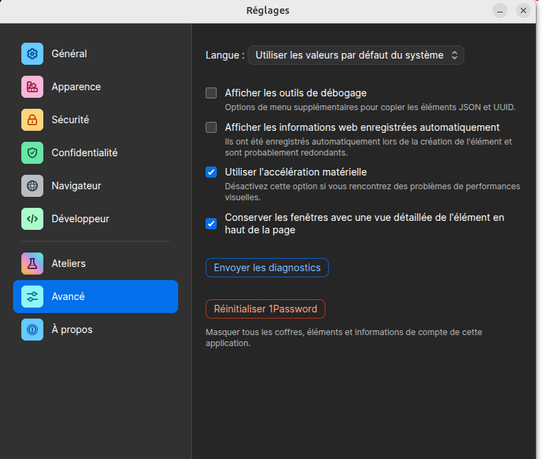
Task: Click the Avancé sliders icon
Action: coord(32,297)
